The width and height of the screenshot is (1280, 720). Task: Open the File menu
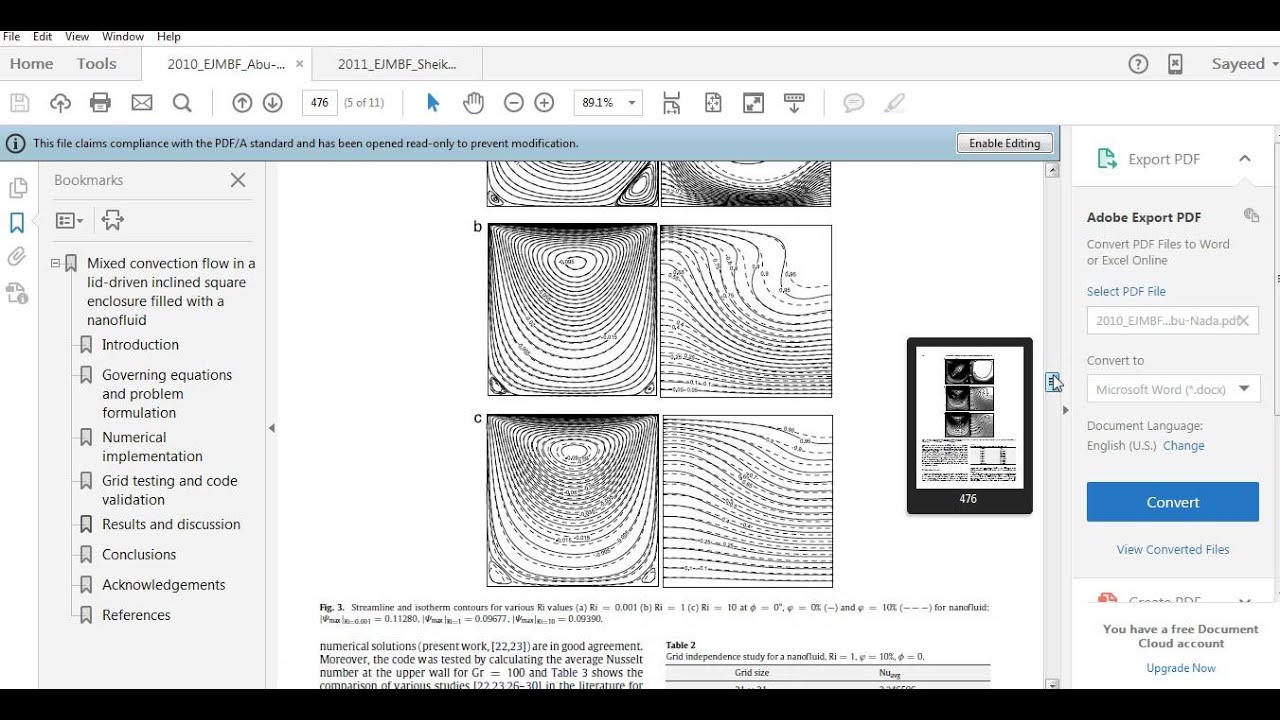coord(11,36)
